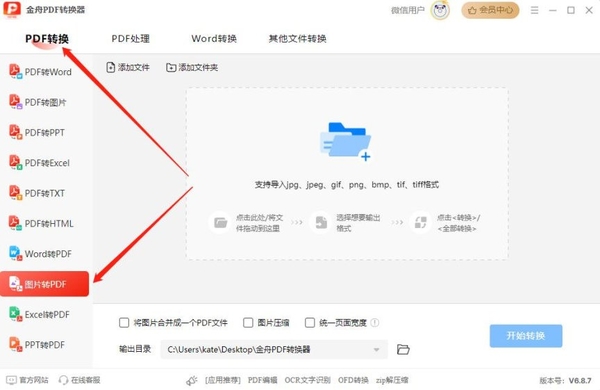Click the 添加文件夹 button

(x=192, y=67)
